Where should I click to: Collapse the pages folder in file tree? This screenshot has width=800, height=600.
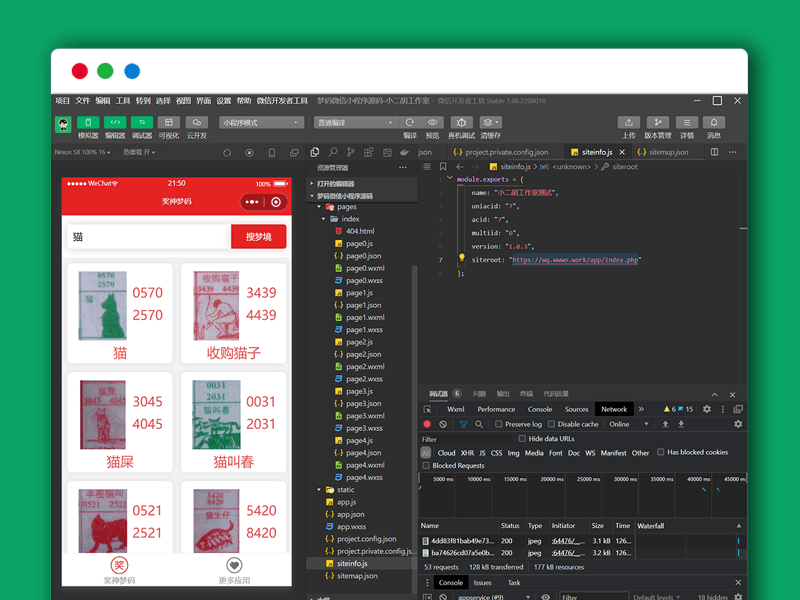322,206
